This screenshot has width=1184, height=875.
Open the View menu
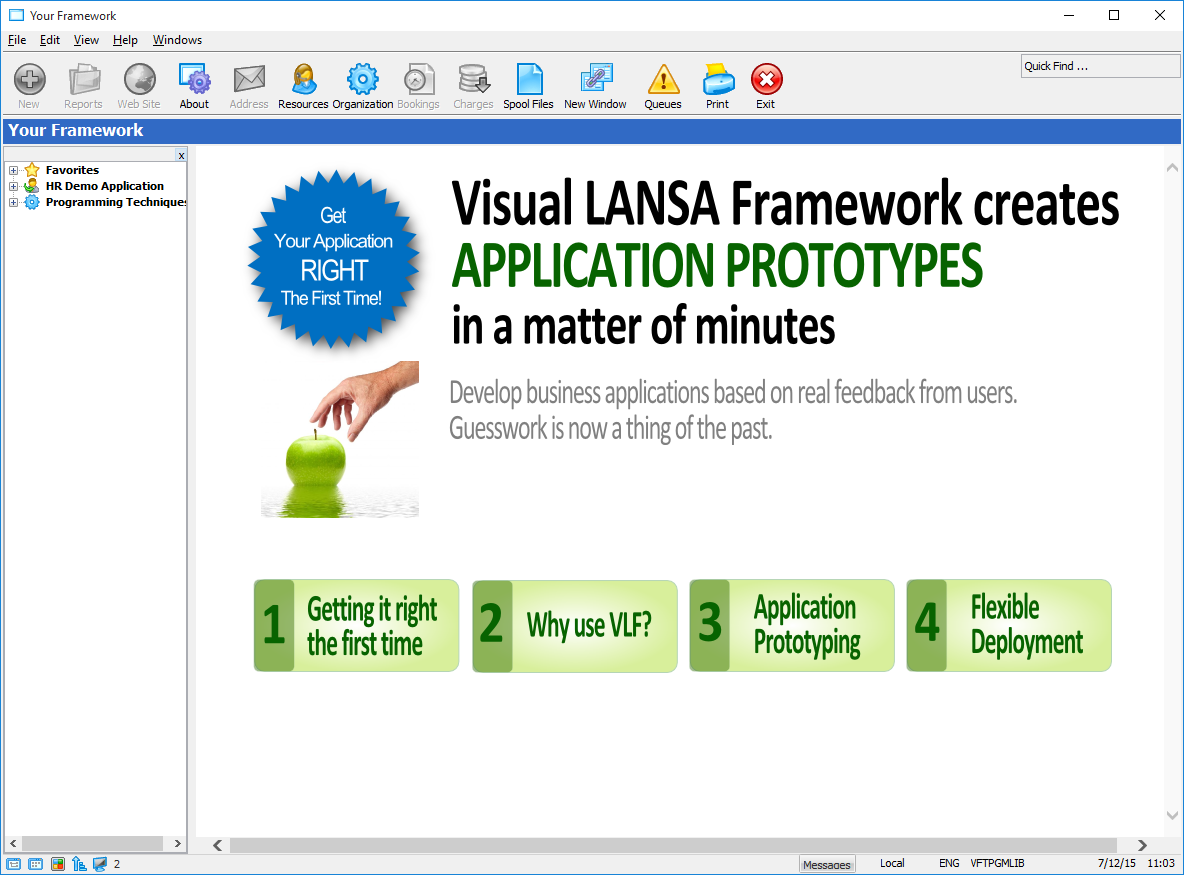tap(86, 40)
